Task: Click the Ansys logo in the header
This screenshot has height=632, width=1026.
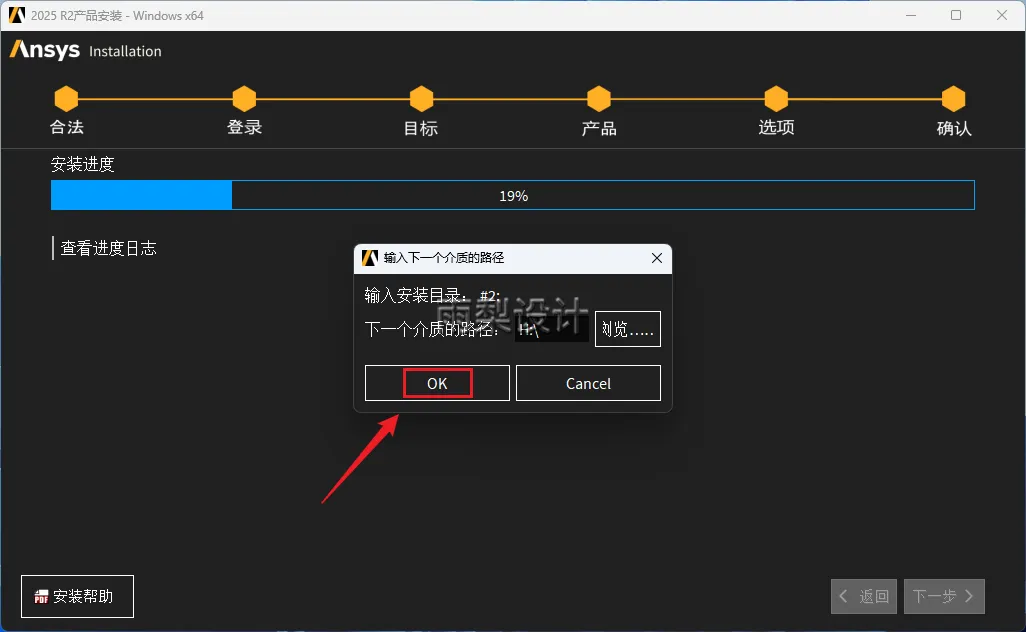Action: (x=44, y=50)
